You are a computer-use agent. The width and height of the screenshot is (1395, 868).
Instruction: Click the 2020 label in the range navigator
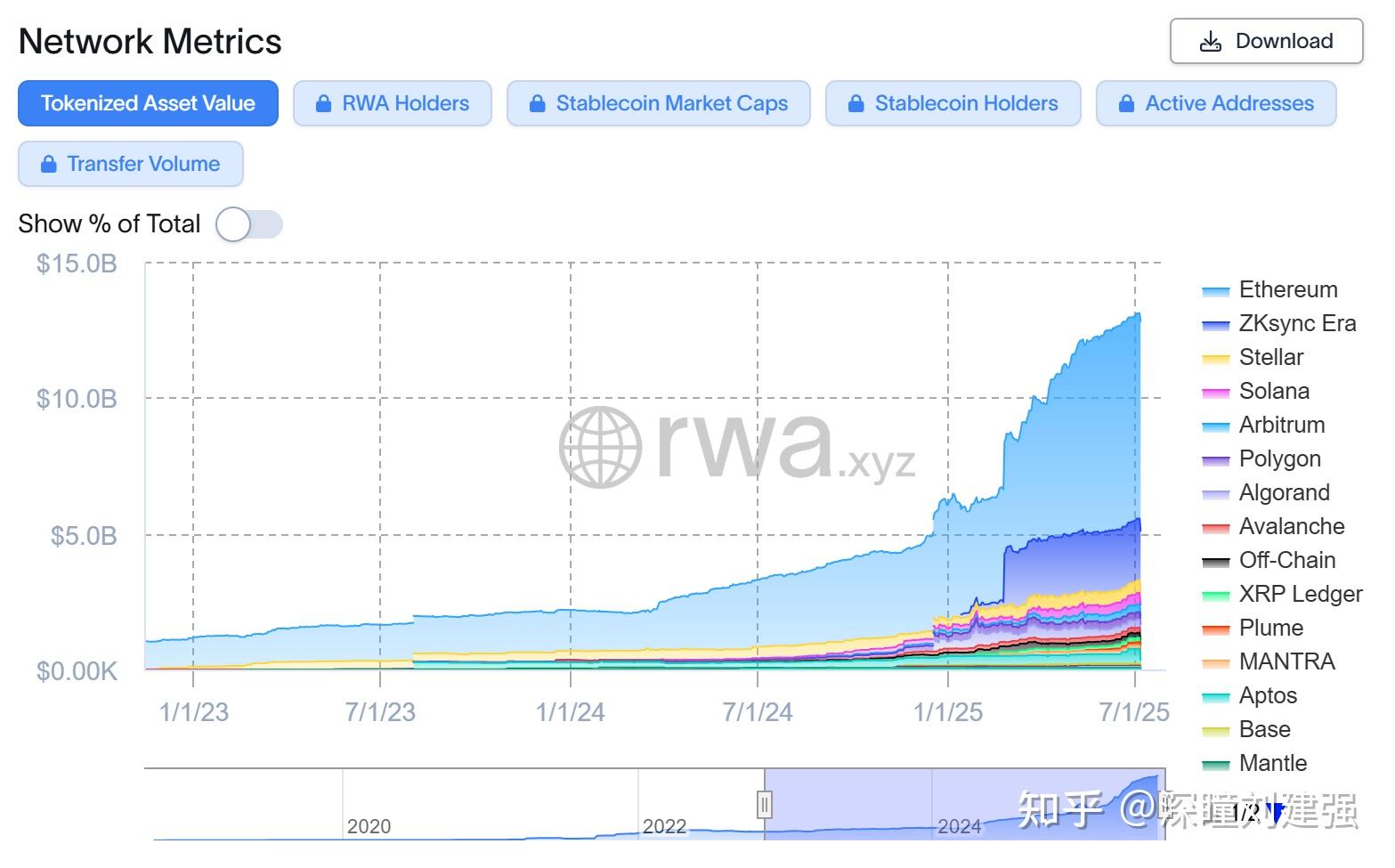[369, 826]
